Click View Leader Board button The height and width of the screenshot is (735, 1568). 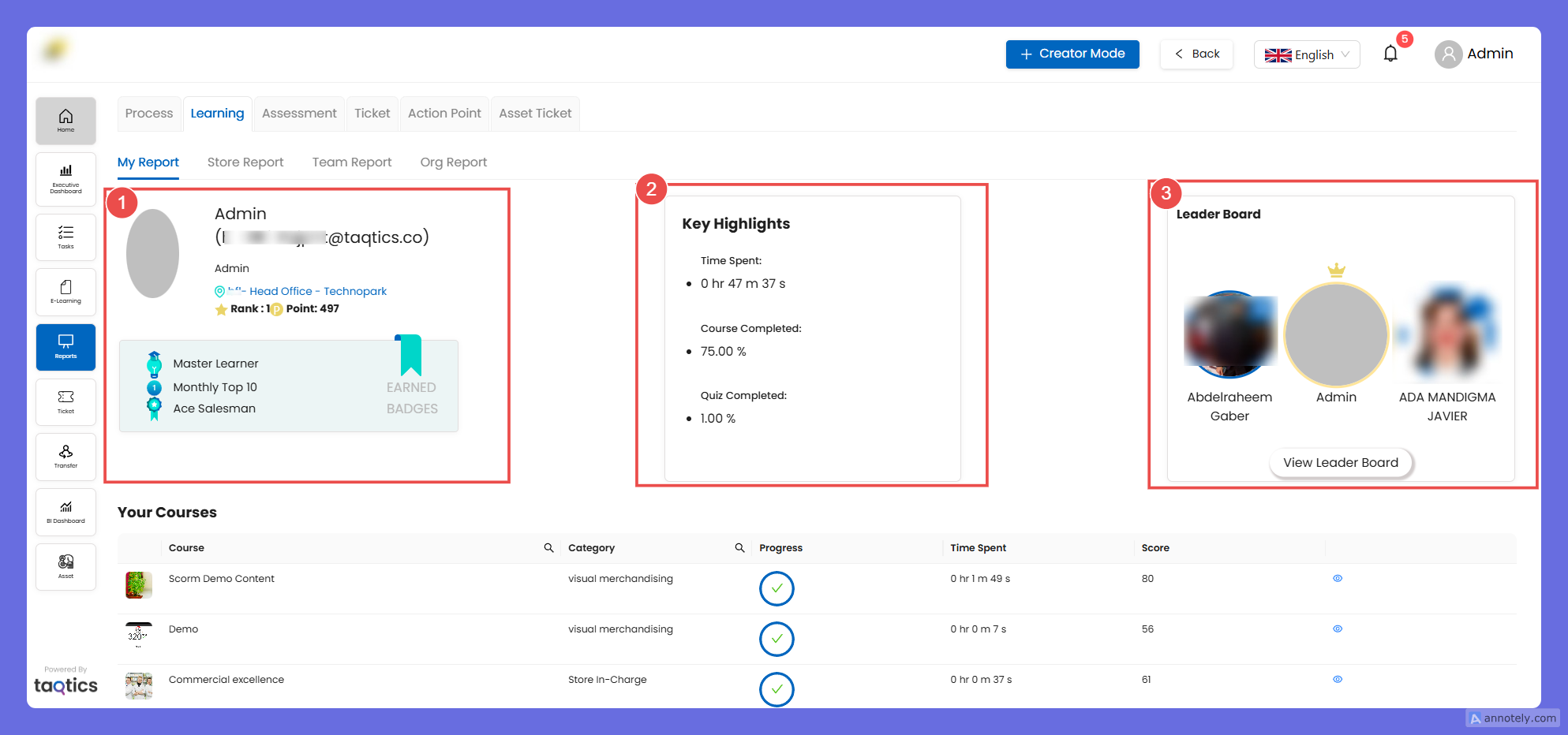point(1340,463)
